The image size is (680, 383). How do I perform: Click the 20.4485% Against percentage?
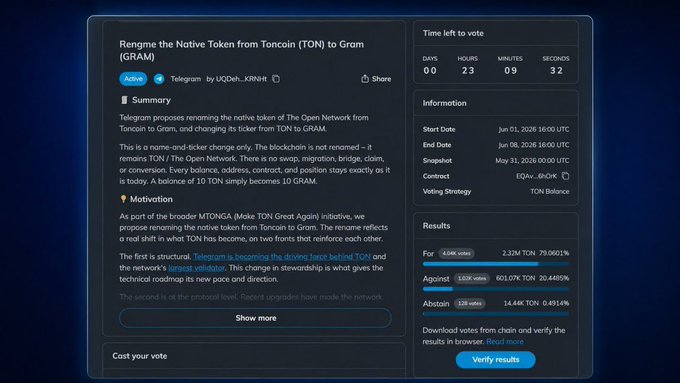click(554, 278)
